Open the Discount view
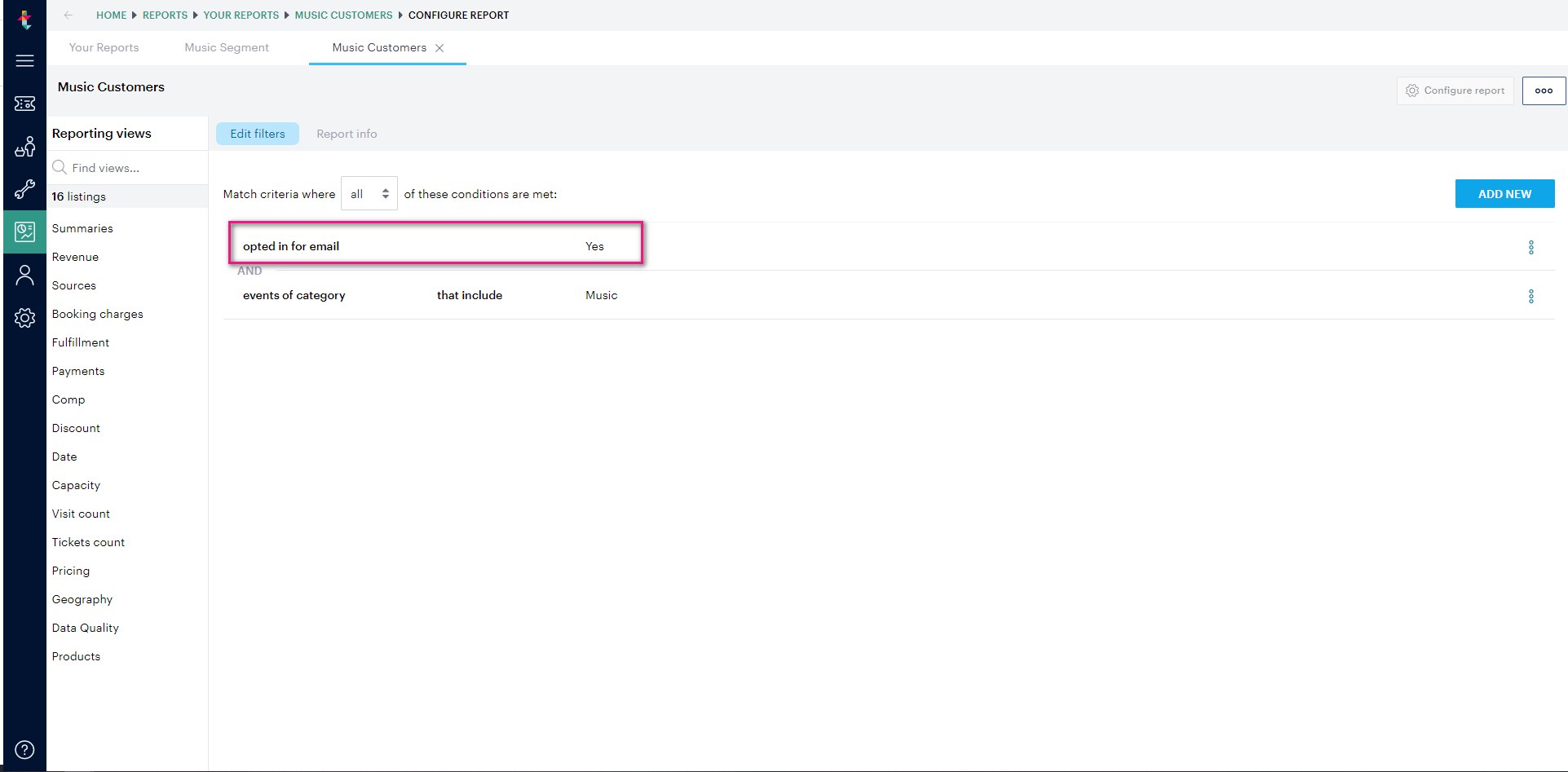Image resolution: width=1568 pixels, height=772 pixels. 76,428
